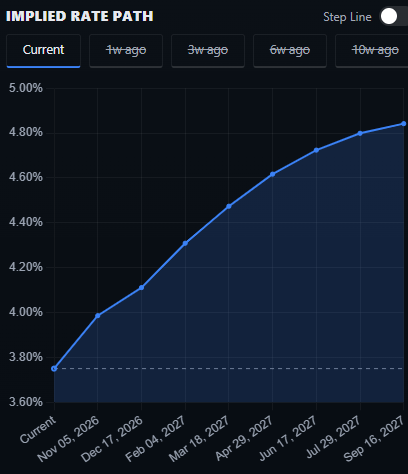The width and height of the screenshot is (408, 474).
Task: Enable the 1w ago comparison
Action: coord(126,51)
